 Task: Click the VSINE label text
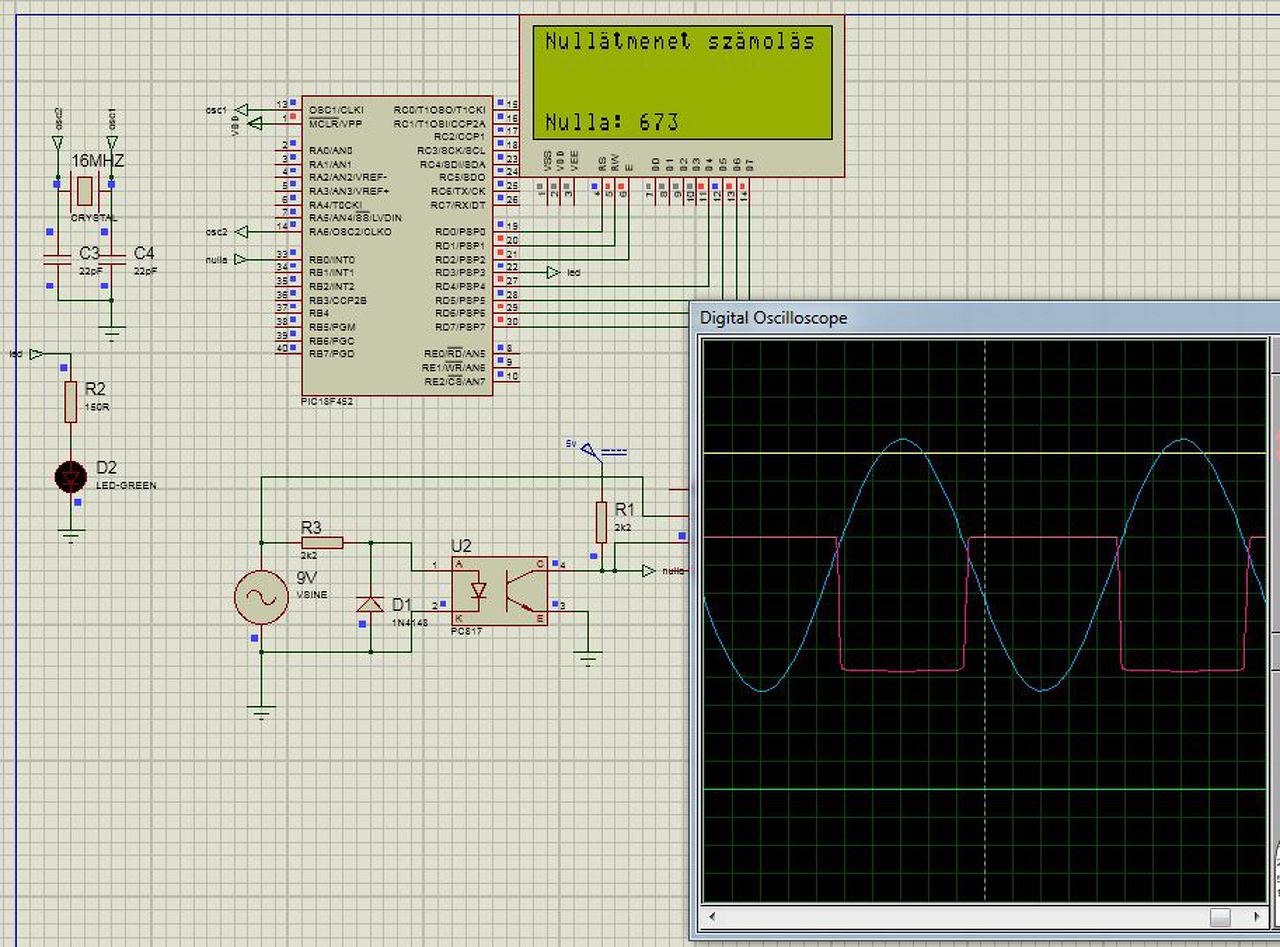point(311,594)
